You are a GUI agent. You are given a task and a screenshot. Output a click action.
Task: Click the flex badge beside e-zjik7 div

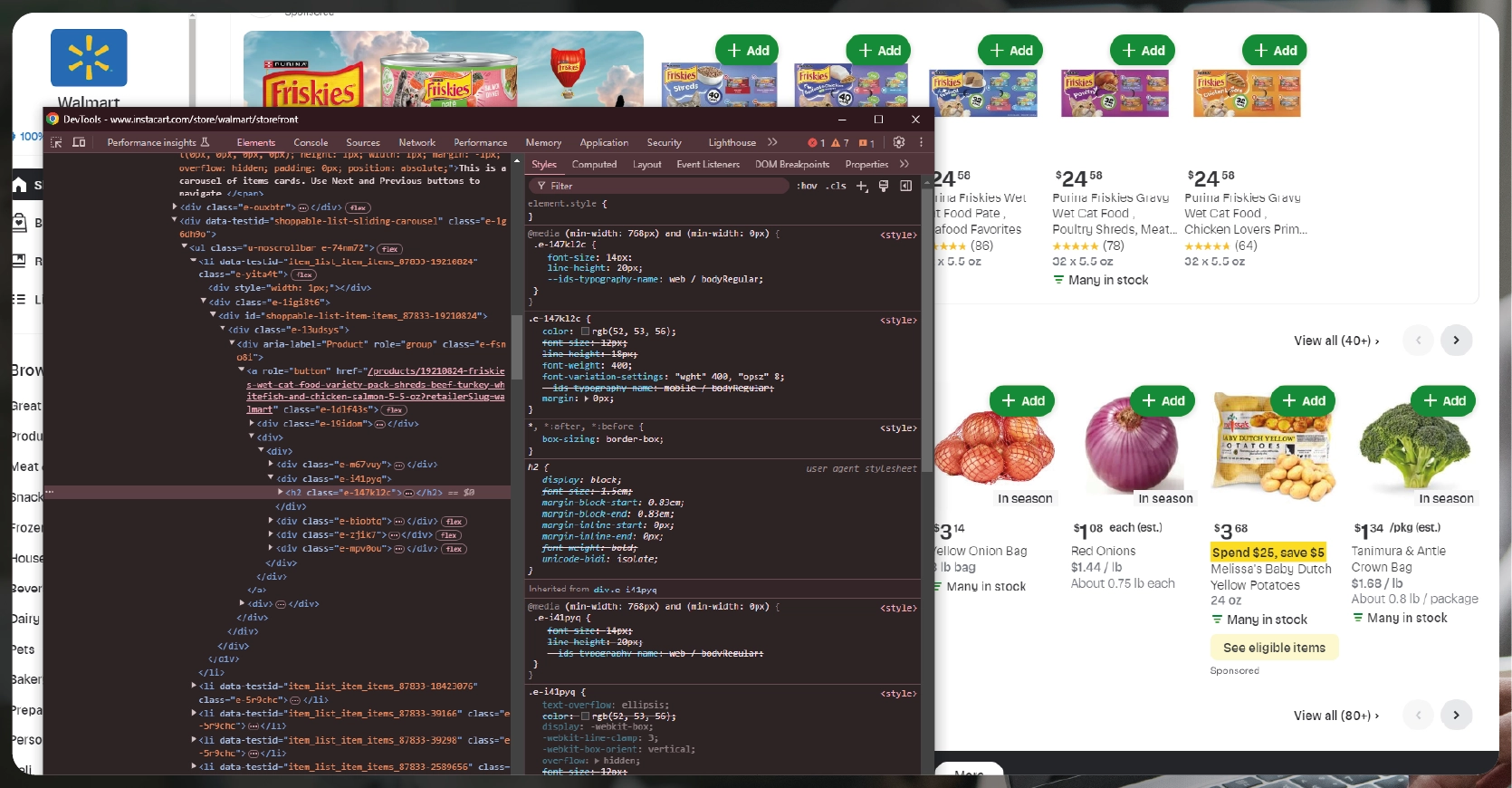(x=448, y=535)
